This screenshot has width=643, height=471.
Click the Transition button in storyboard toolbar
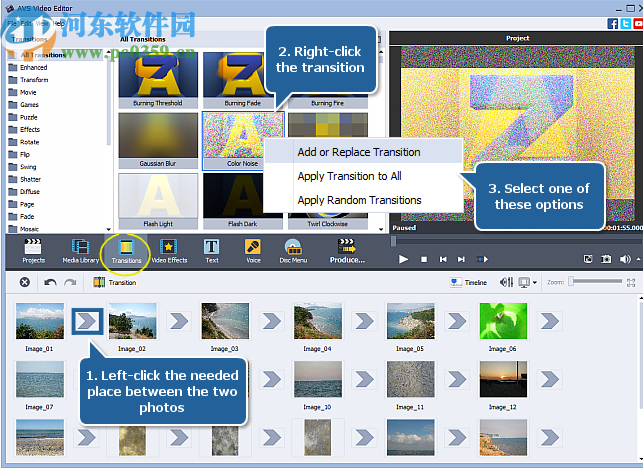coord(114,282)
